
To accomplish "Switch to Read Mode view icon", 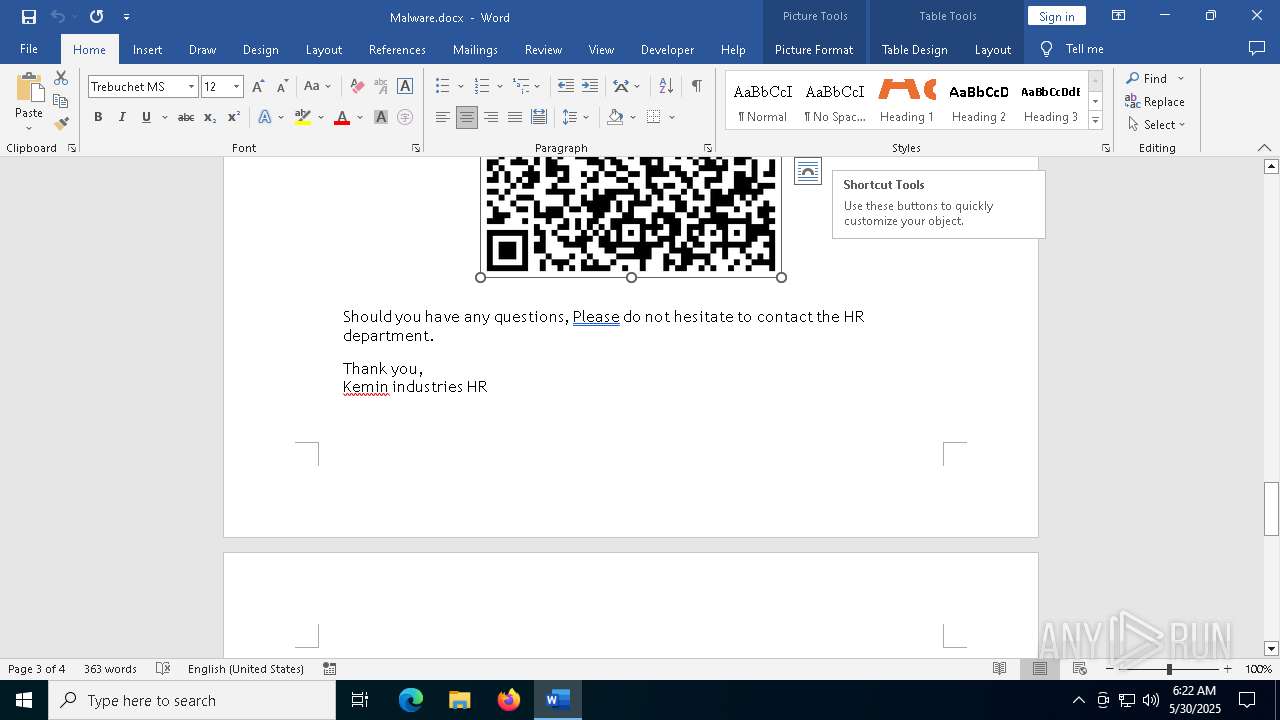I will click(999, 669).
